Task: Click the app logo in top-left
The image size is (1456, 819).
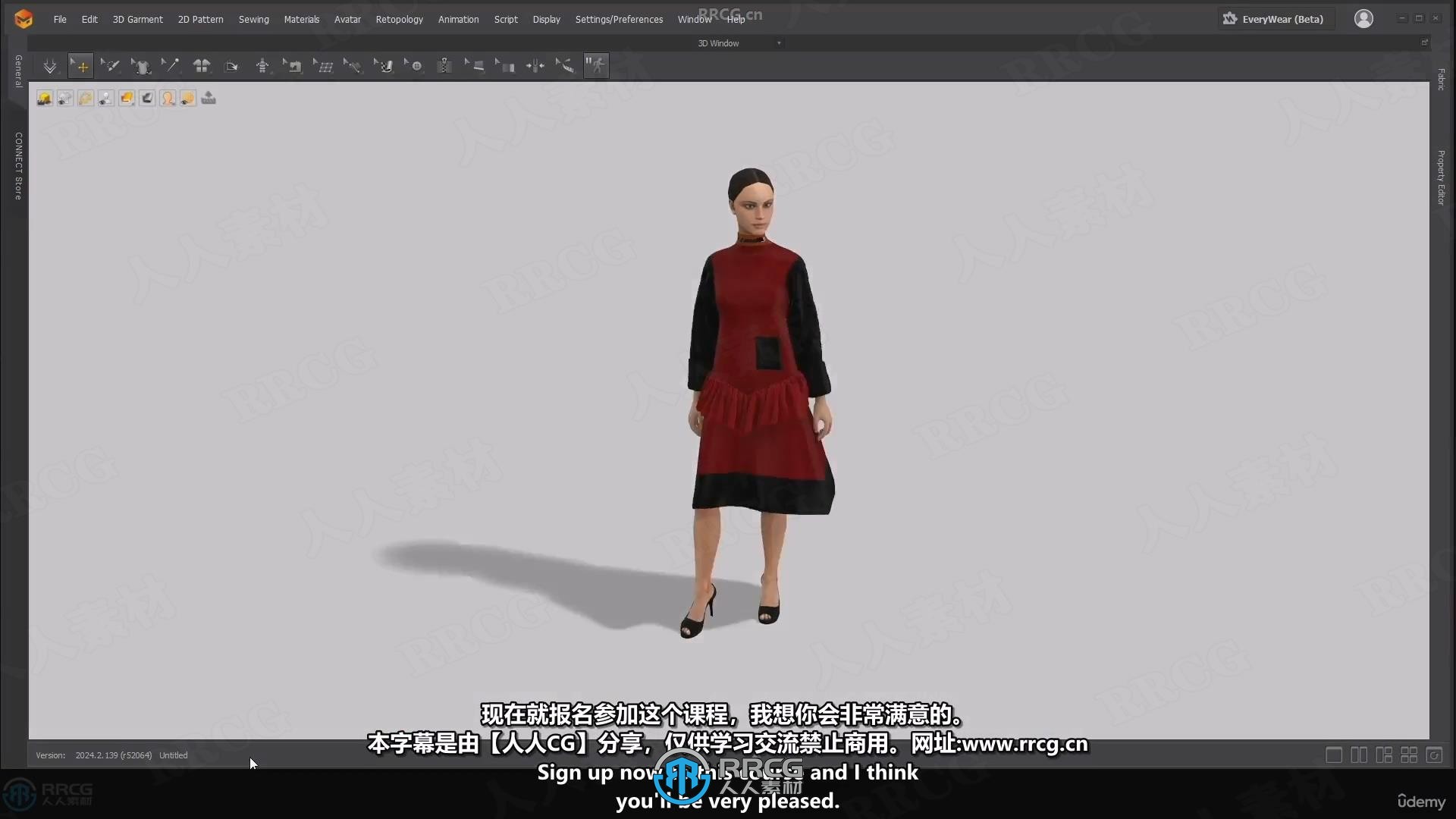Action: 24,19
